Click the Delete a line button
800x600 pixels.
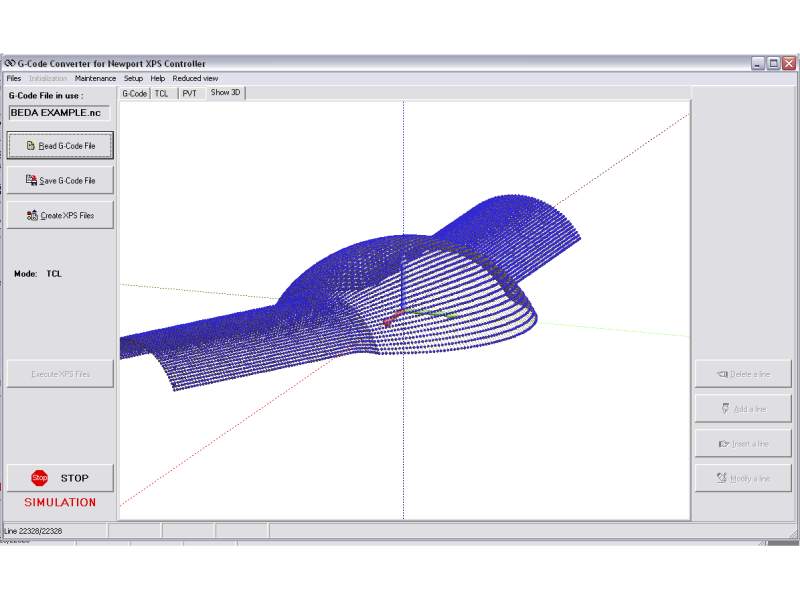(743, 374)
